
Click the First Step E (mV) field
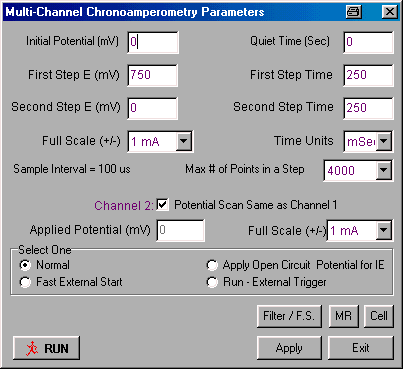[153, 75]
